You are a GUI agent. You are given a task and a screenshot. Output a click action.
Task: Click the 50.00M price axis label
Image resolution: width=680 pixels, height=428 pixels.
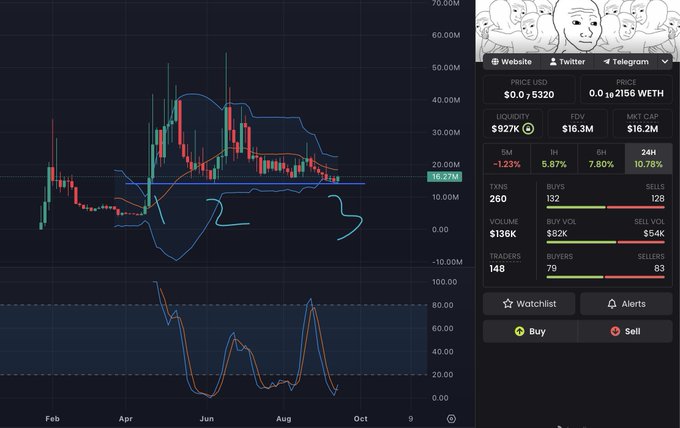pyautogui.click(x=446, y=68)
